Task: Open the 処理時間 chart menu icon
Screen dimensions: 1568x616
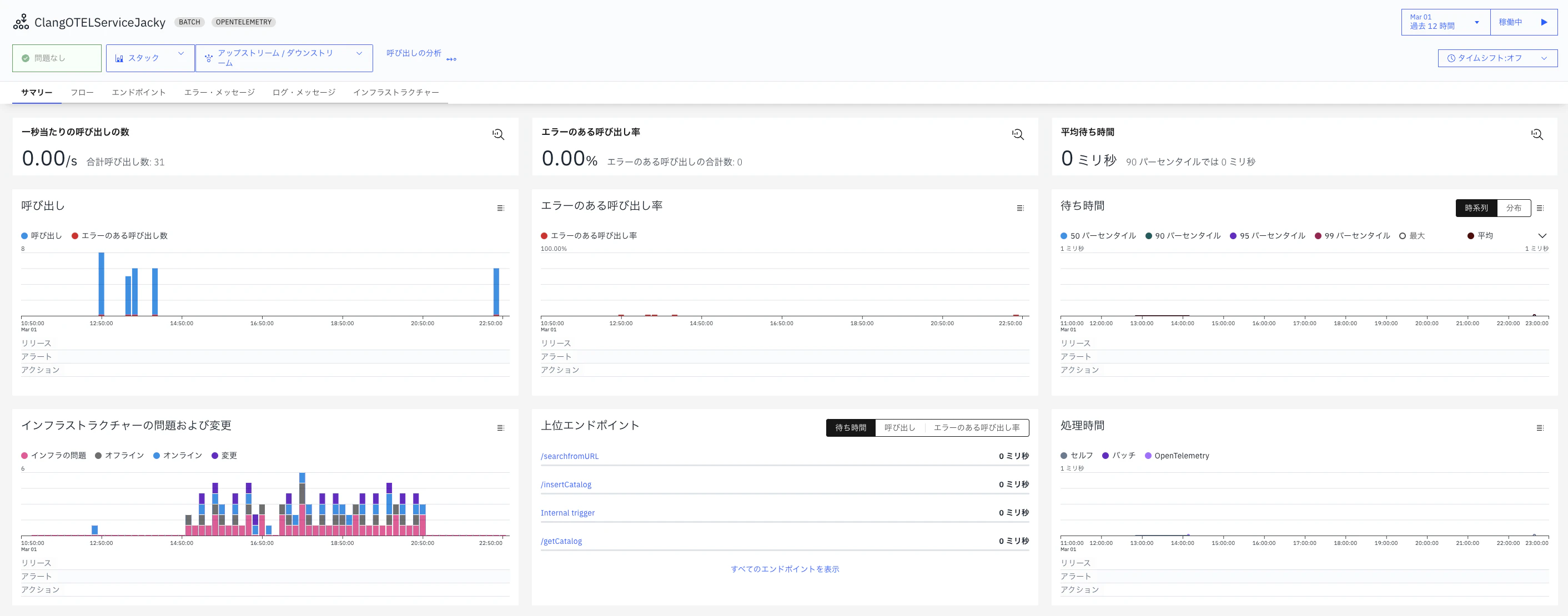Action: pos(1540,428)
